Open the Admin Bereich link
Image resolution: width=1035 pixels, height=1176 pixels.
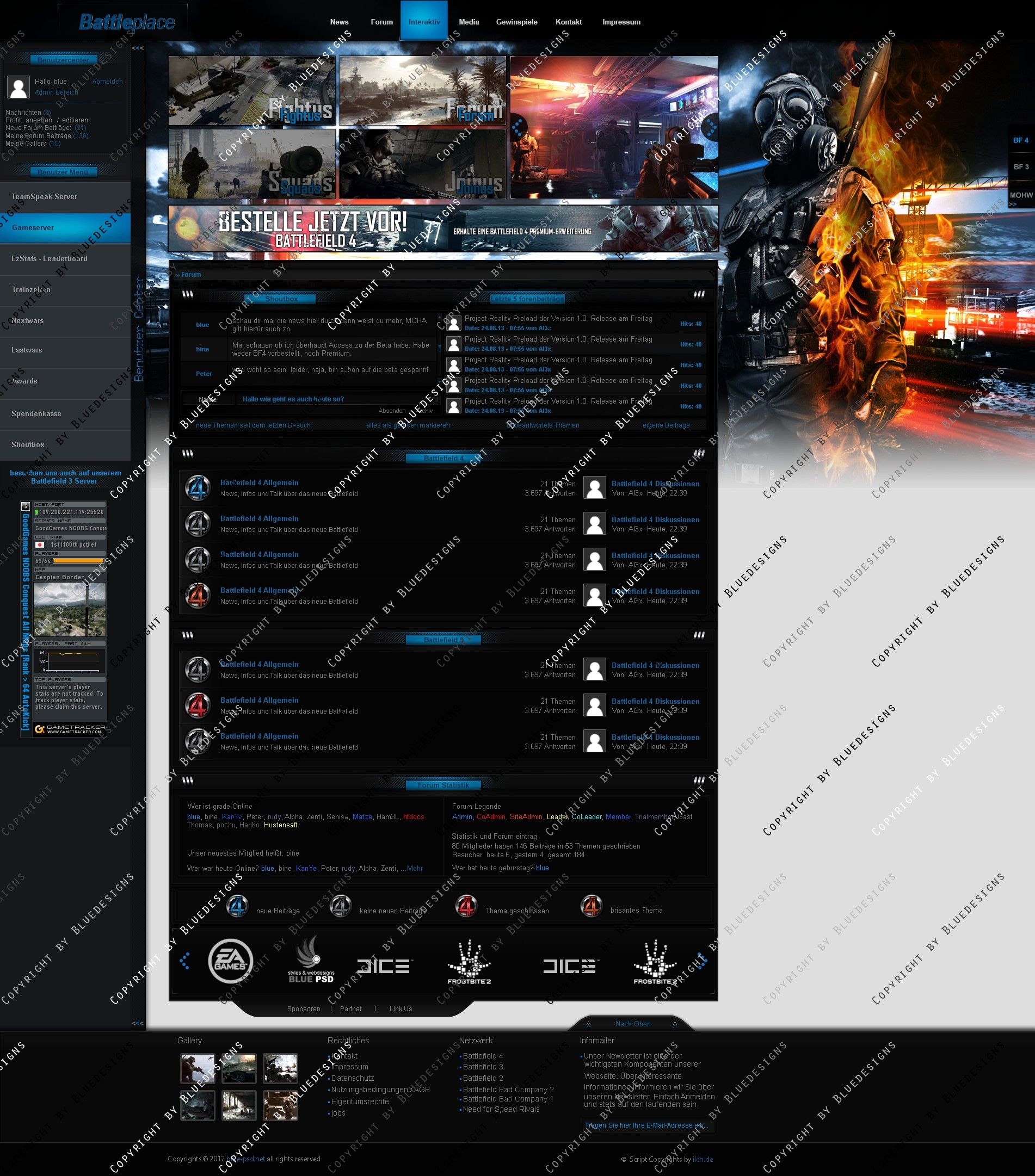57,92
